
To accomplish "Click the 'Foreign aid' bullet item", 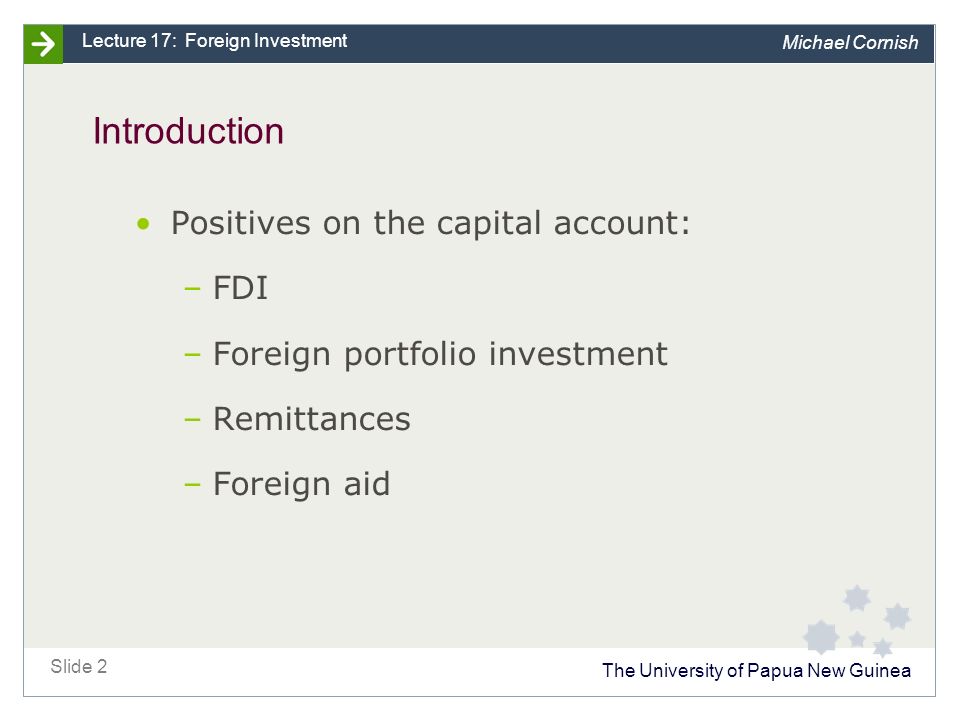I will [301, 484].
